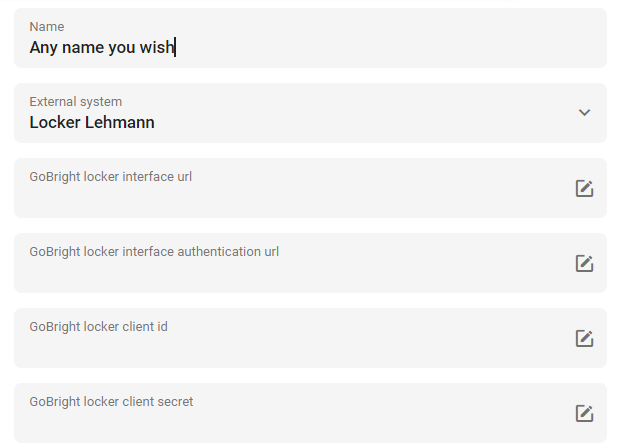
Task: Place cursor after 'wish' in Name field
Action: 175,47
